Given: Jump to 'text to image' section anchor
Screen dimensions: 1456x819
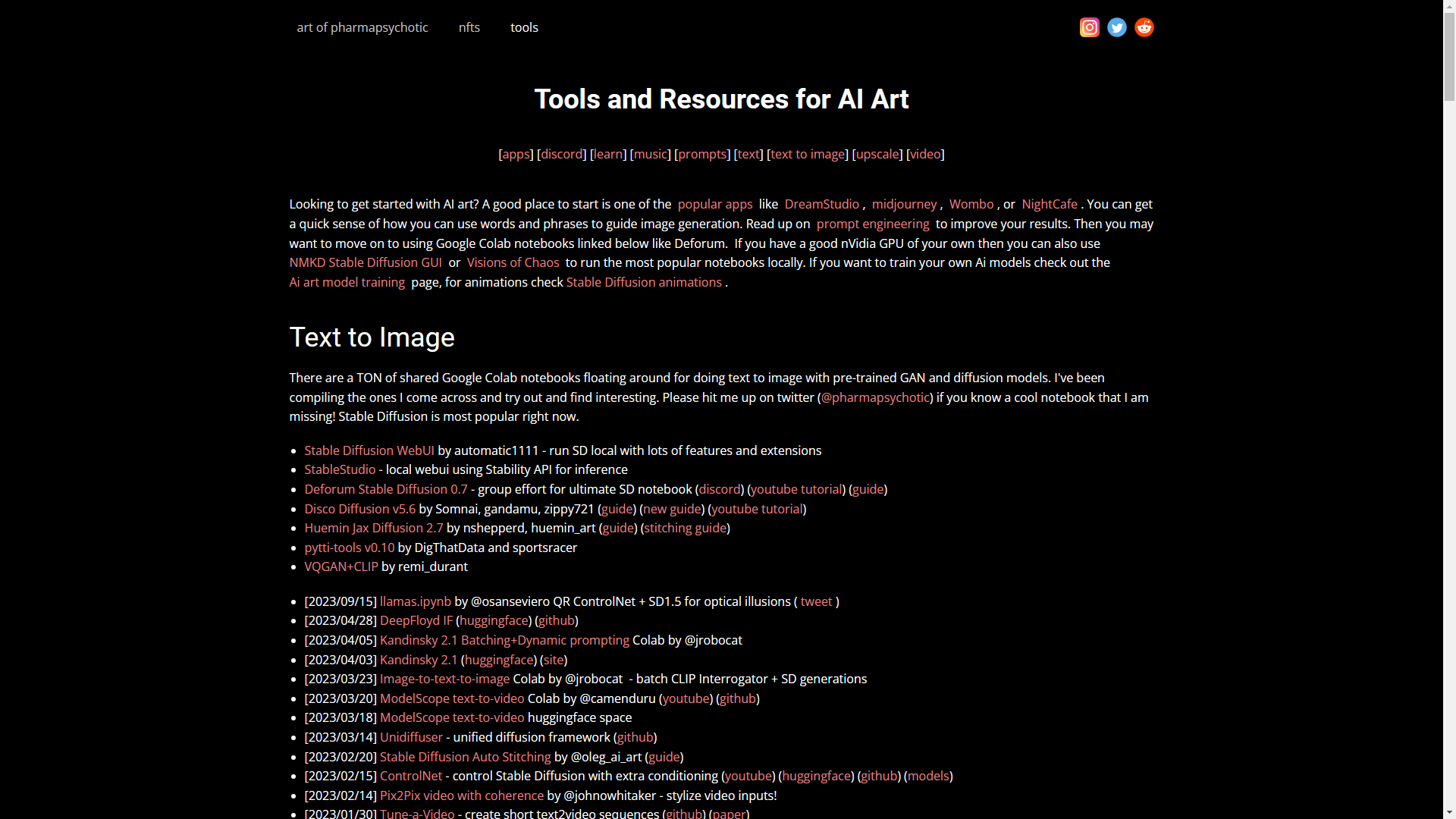Looking at the screenshot, I should [808, 154].
